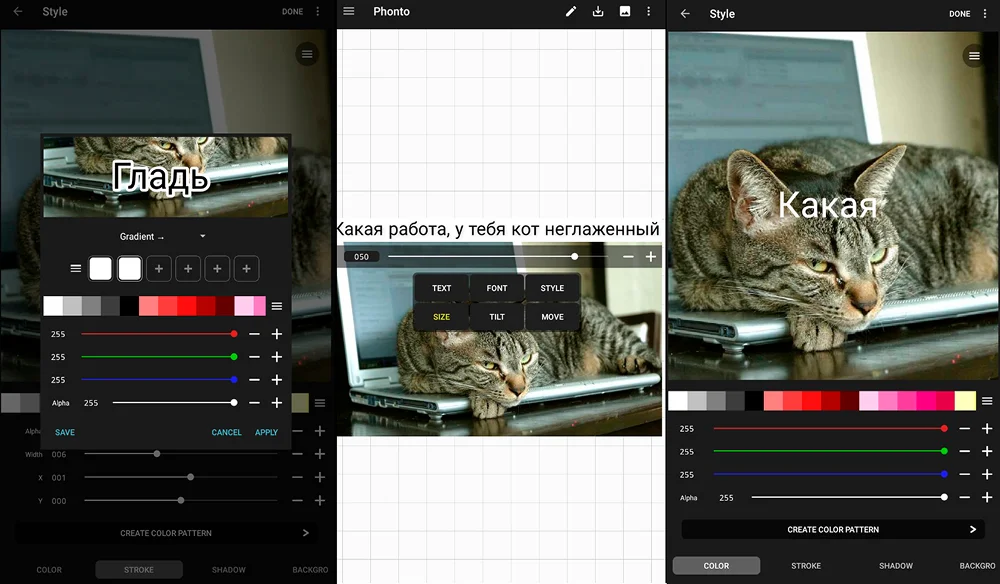Pick the pale yellow swatch in right Style palette
The height and width of the screenshot is (584, 1000).
[965, 401]
